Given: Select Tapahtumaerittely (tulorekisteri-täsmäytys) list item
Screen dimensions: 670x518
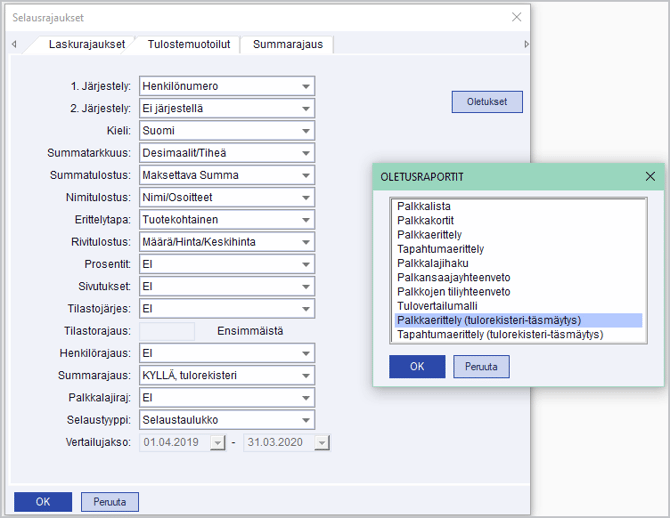Looking at the screenshot, I should click(500, 334).
